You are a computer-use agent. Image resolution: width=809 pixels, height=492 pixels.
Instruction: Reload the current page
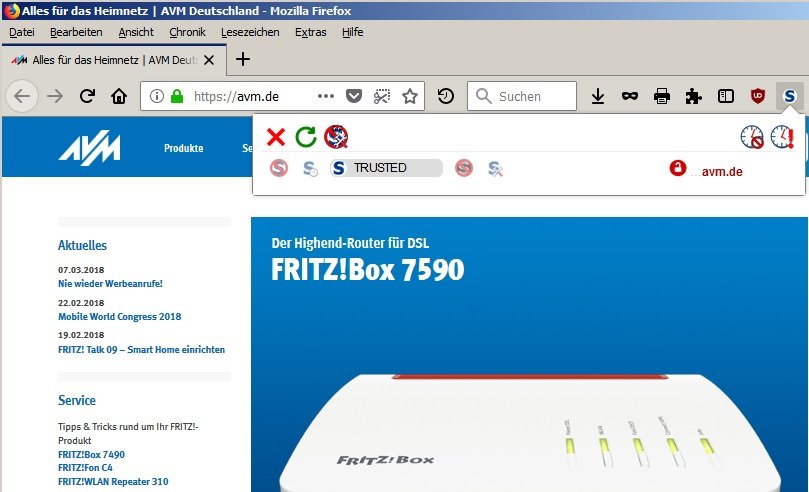coord(87,96)
